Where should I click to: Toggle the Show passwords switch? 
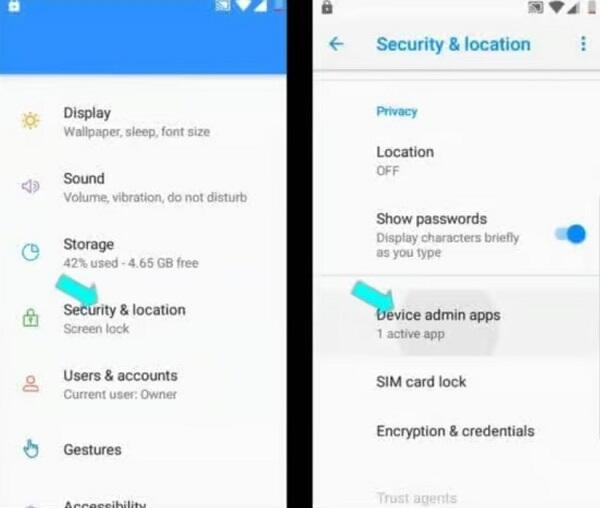(570, 234)
